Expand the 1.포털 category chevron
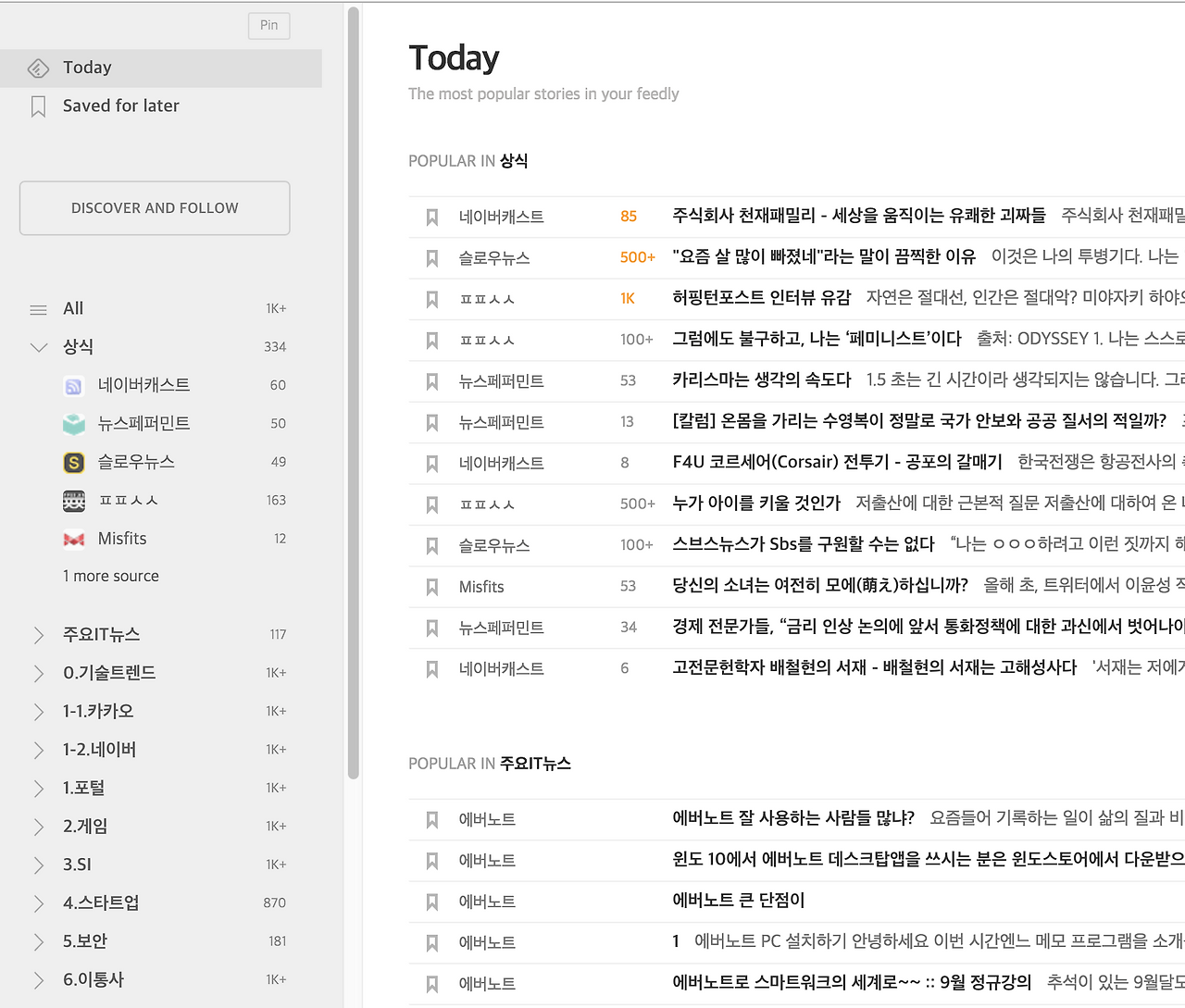The width and height of the screenshot is (1185, 1008). tap(39, 789)
